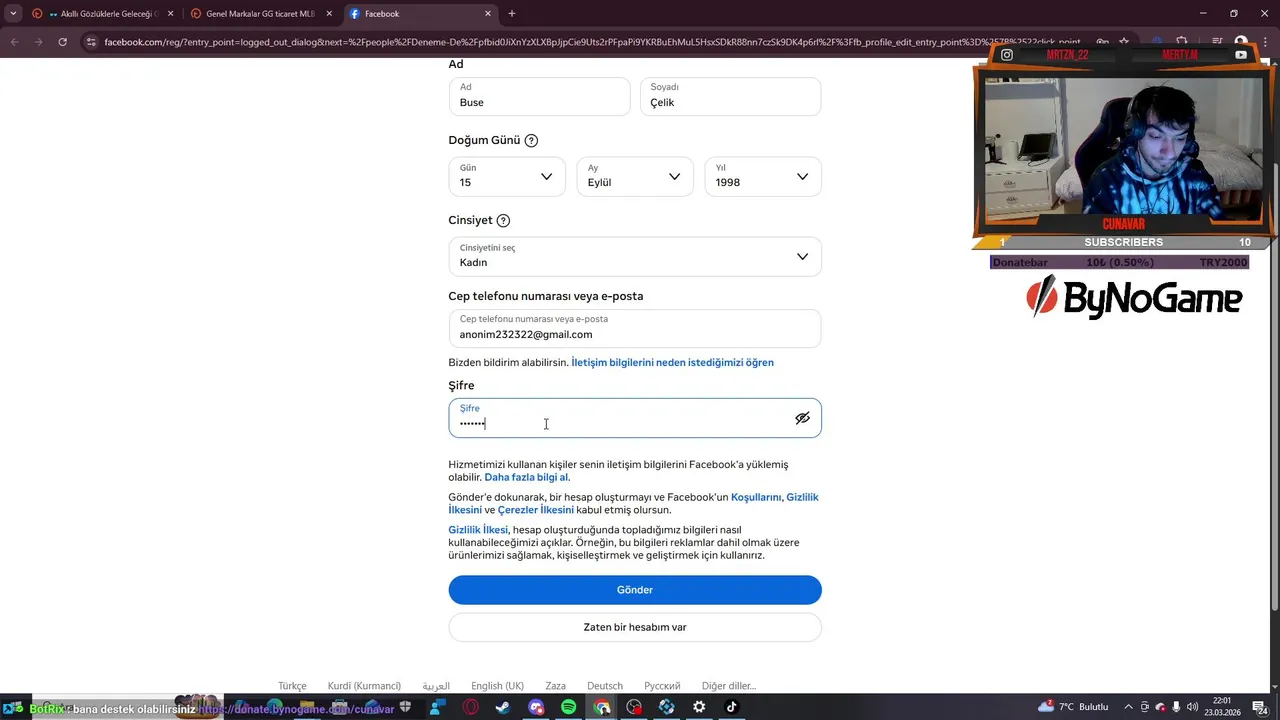Image resolution: width=1280 pixels, height=720 pixels.
Task: Open Opera browser from the taskbar
Action: click(470, 707)
